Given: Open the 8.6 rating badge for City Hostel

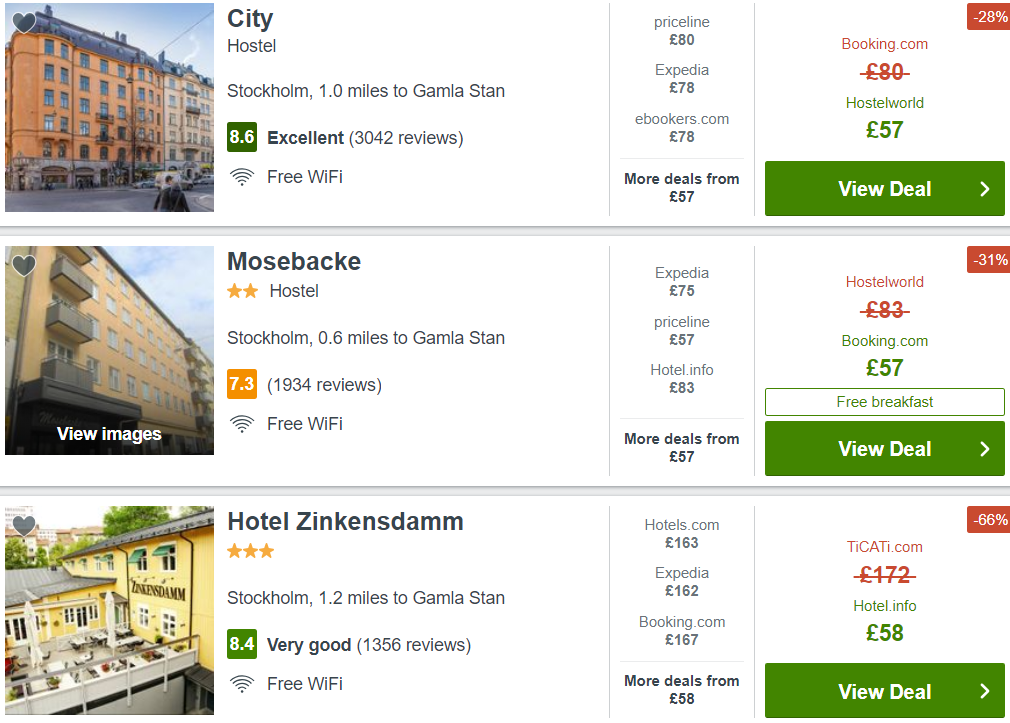Looking at the screenshot, I should click(x=242, y=137).
